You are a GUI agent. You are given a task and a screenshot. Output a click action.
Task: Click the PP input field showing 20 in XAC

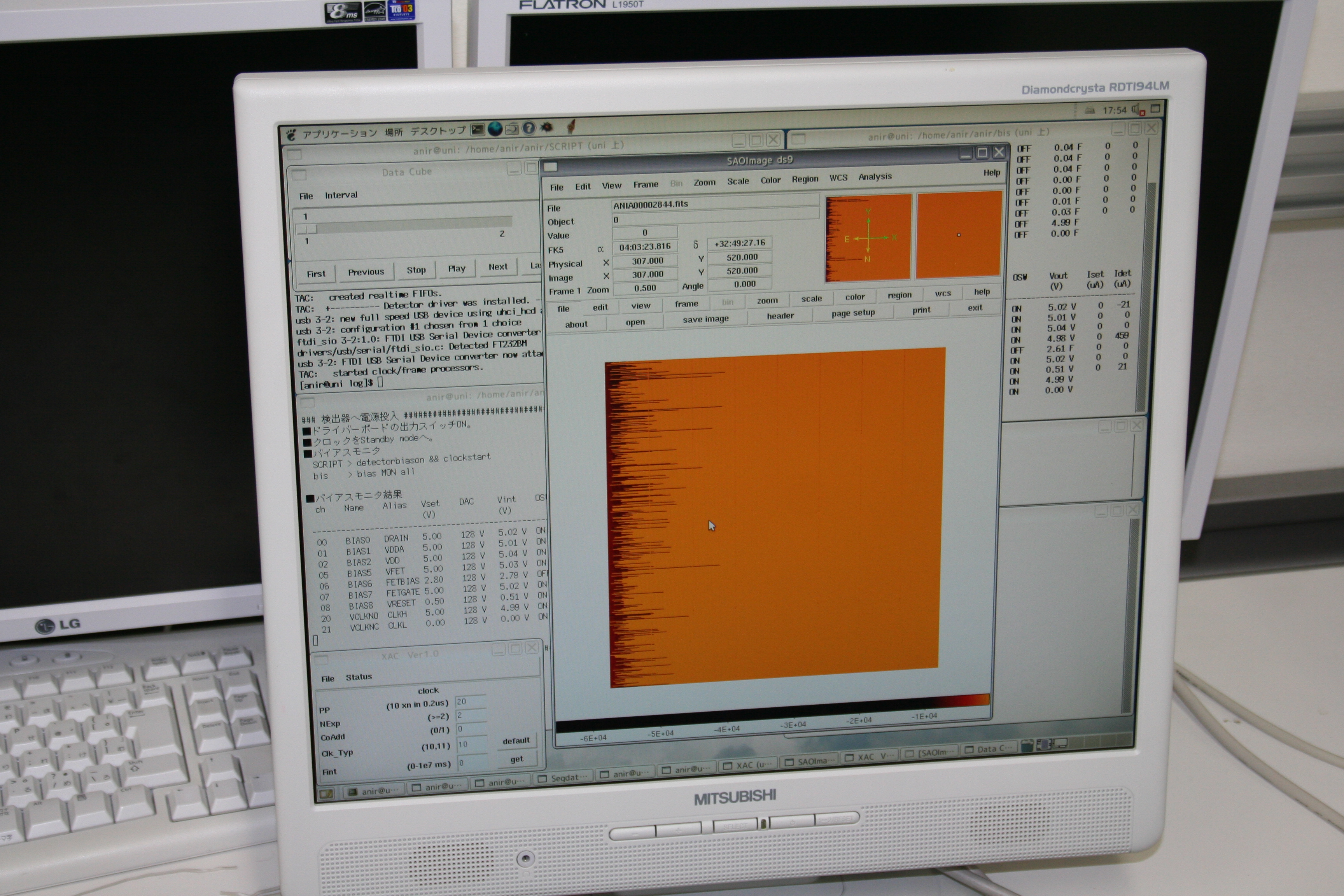tap(471, 701)
